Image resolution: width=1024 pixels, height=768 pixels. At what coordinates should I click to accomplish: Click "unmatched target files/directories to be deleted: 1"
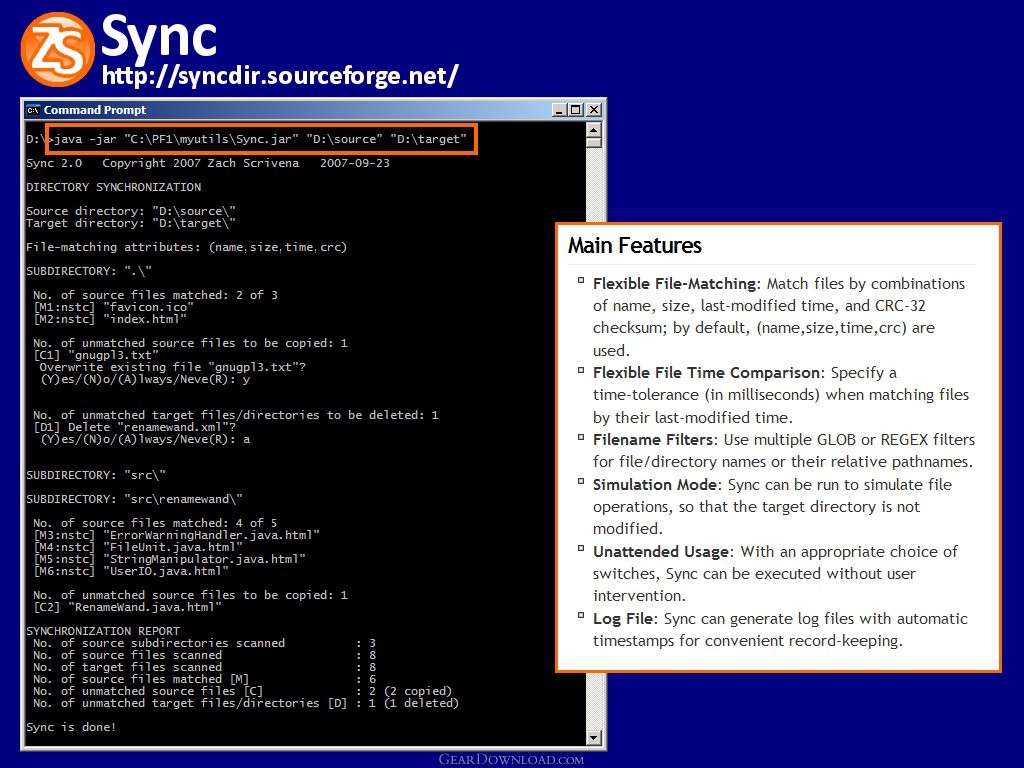236,415
